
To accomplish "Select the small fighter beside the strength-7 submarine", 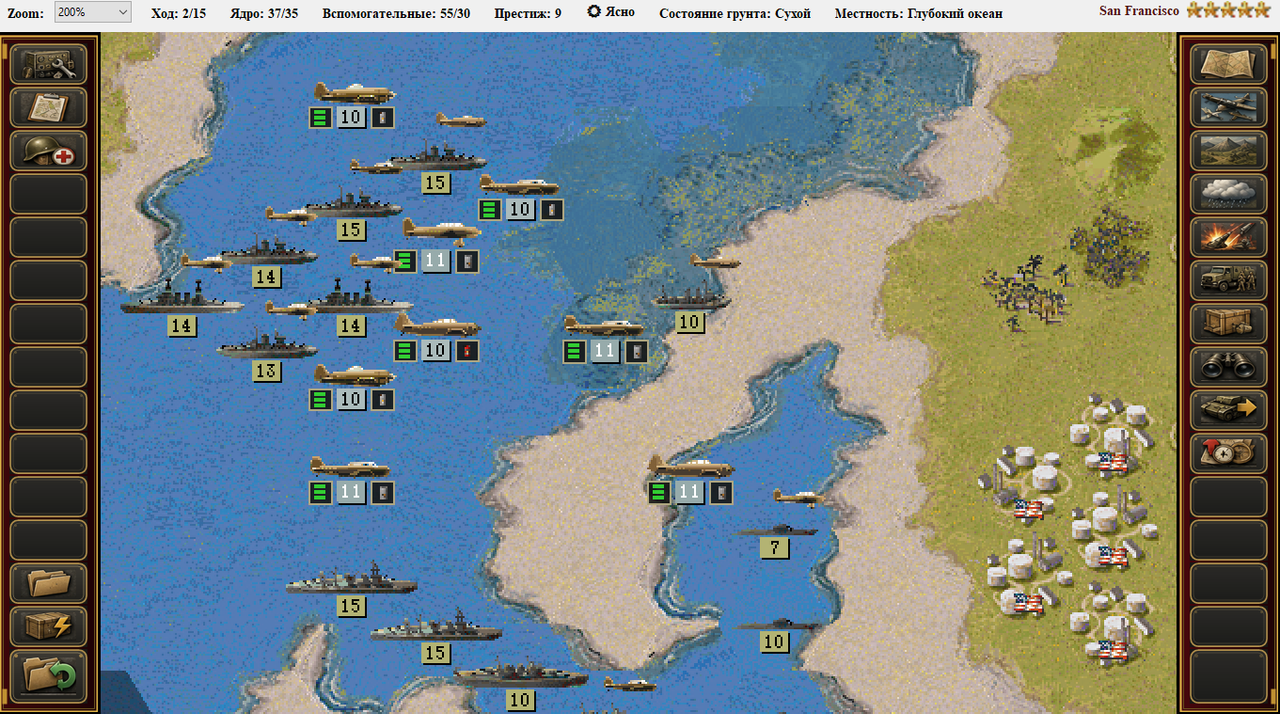I will click(798, 497).
